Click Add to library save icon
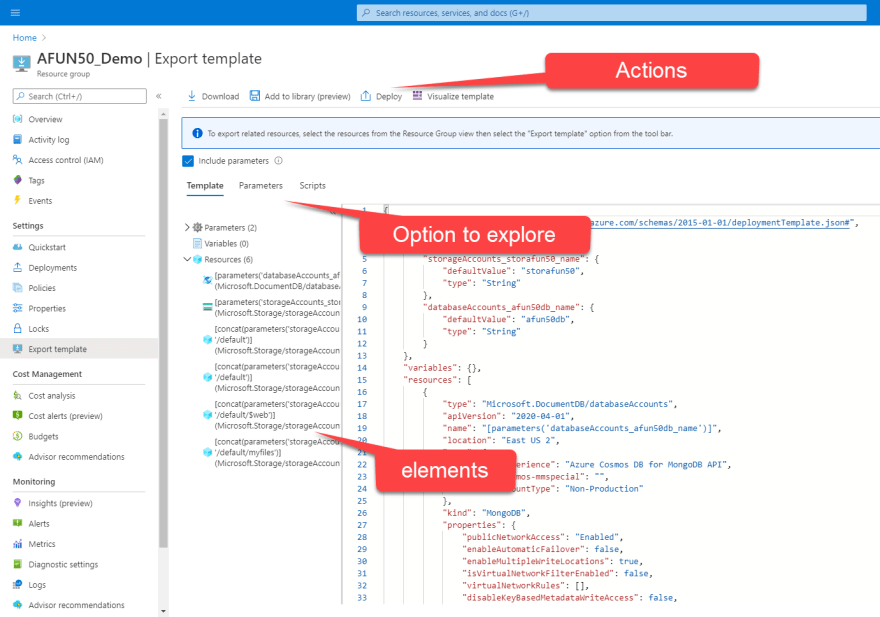Viewport: 880px width, 617px height. tap(255, 96)
